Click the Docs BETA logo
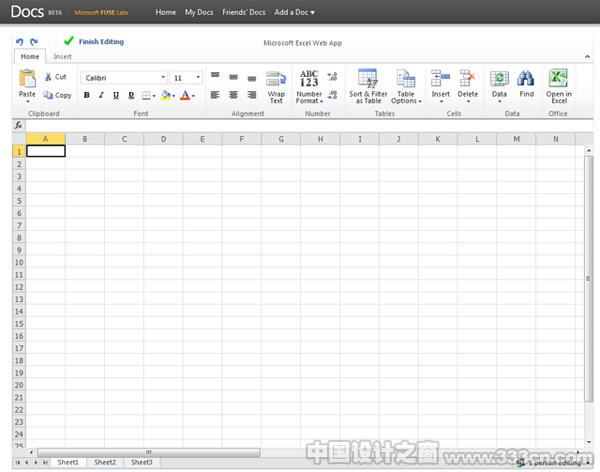 click(x=36, y=12)
